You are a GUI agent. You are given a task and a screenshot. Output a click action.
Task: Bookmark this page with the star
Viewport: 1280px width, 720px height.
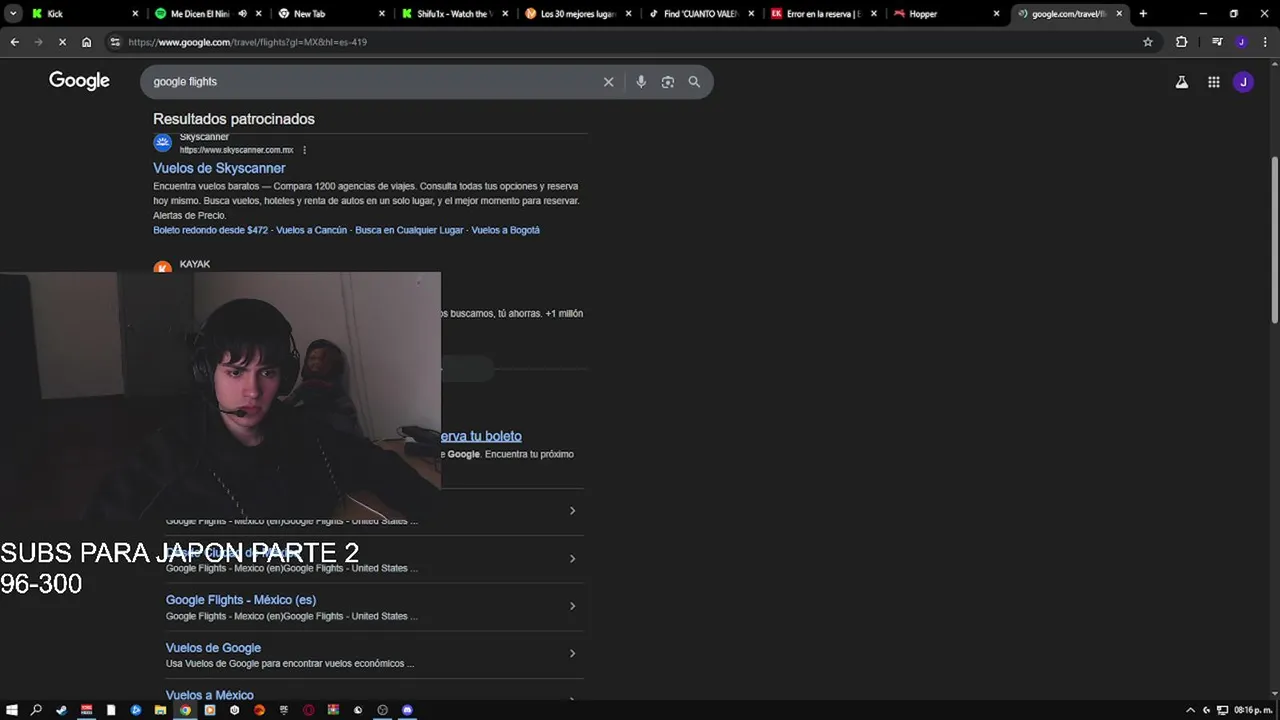click(1148, 42)
